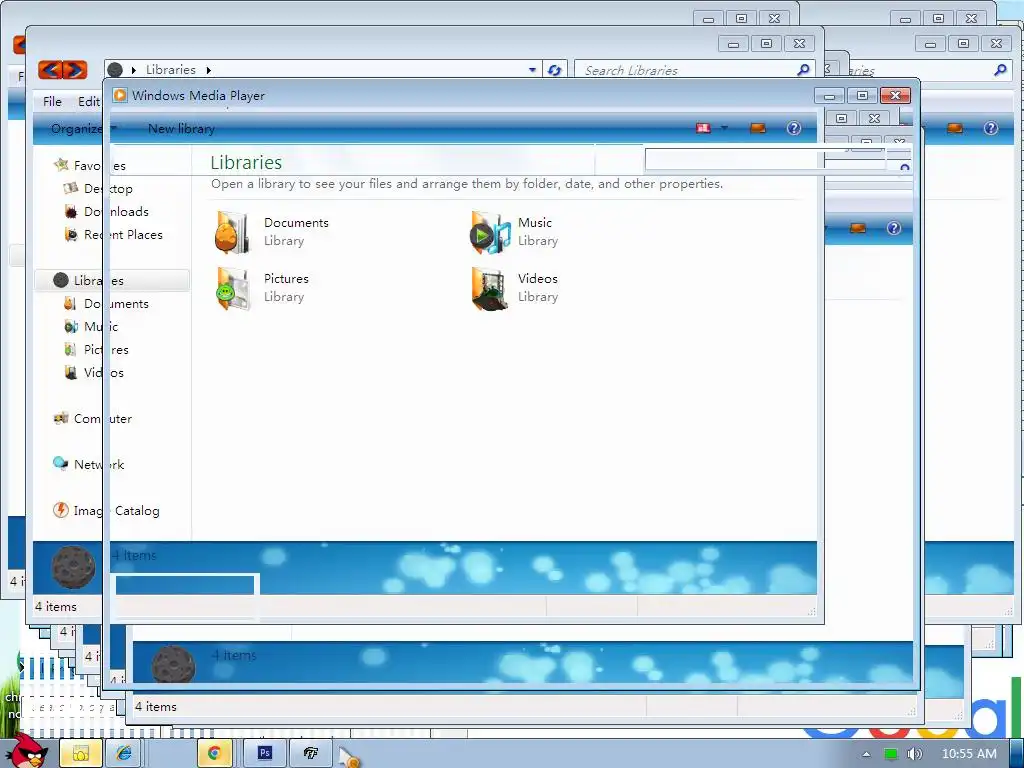Click the help icon in the far-right back window
1024x768 pixels.
tap(991, 128)
